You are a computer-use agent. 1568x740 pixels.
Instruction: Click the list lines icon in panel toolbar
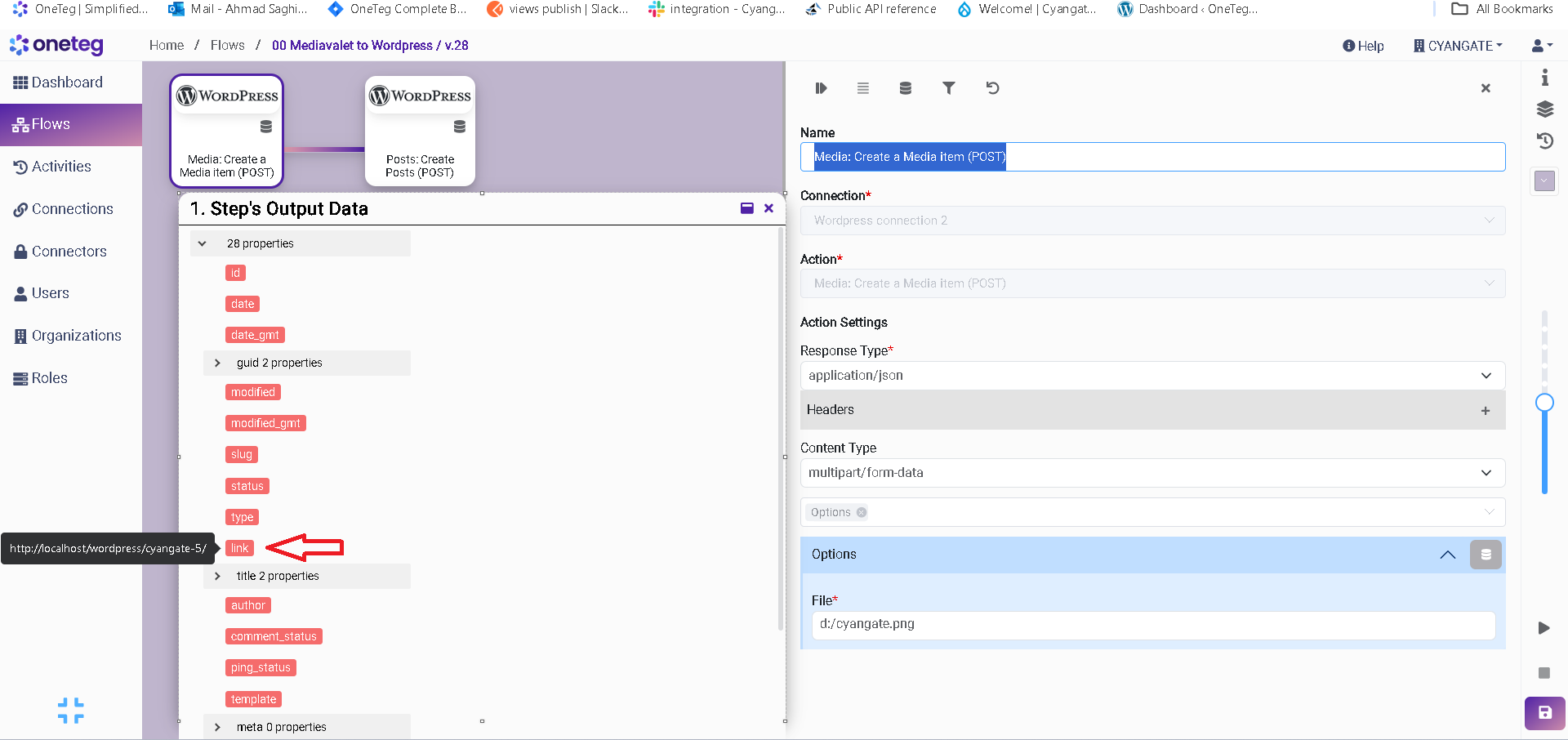[x=862, y=88]
